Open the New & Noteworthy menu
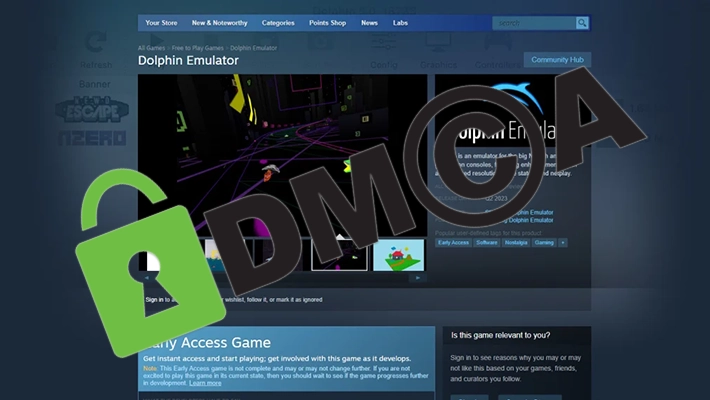This screenshot has width=710, height=400. point(220,23)
